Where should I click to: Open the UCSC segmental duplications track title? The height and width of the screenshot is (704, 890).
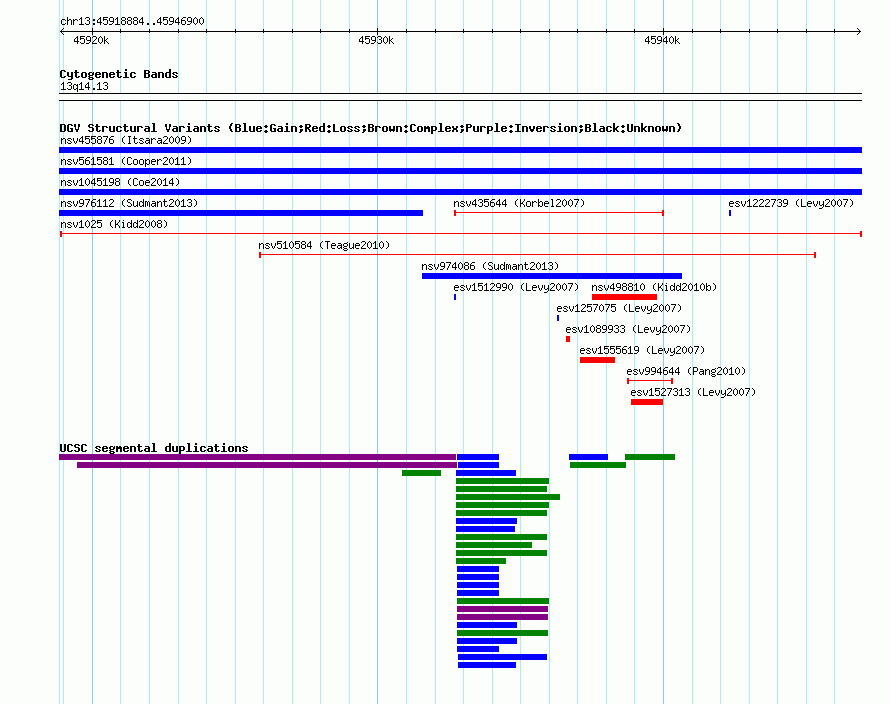154,448
